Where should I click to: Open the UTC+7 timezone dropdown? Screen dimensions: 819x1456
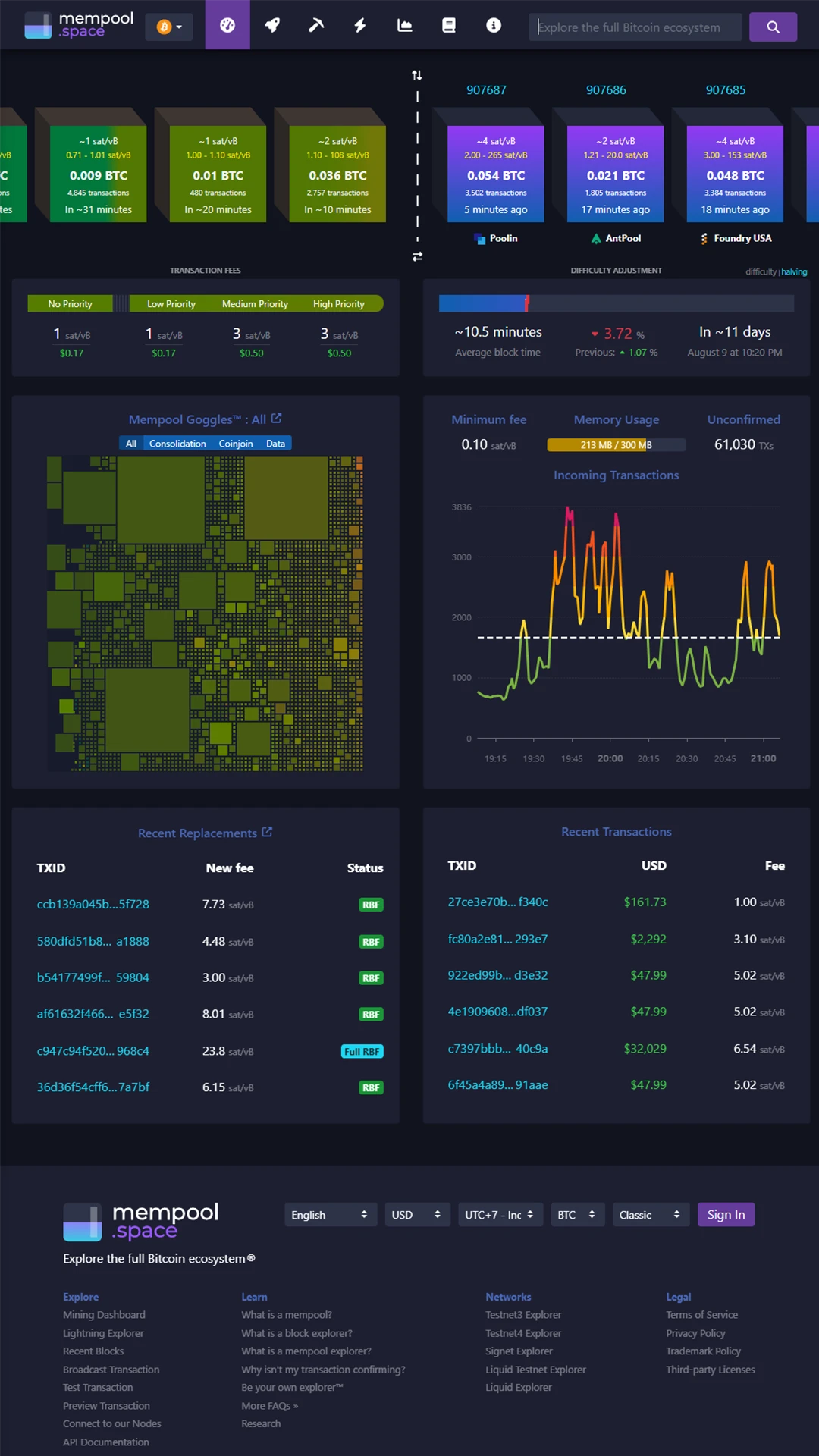pos(500,1215)
